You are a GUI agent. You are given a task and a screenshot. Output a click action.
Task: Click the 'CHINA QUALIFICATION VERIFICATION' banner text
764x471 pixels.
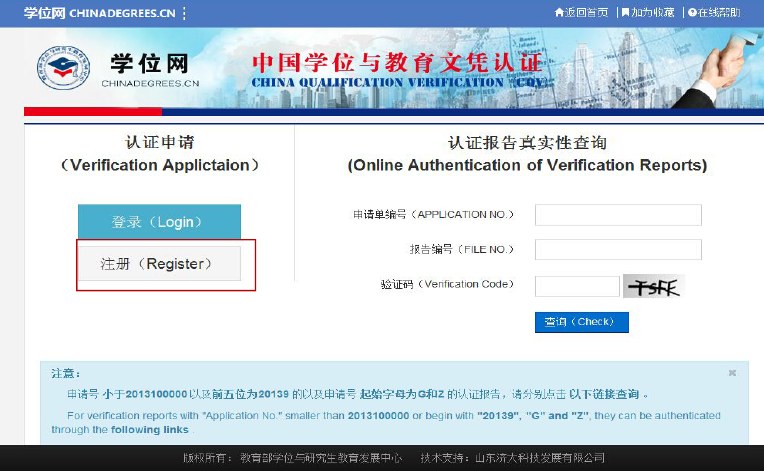click(x=378, y=83)
